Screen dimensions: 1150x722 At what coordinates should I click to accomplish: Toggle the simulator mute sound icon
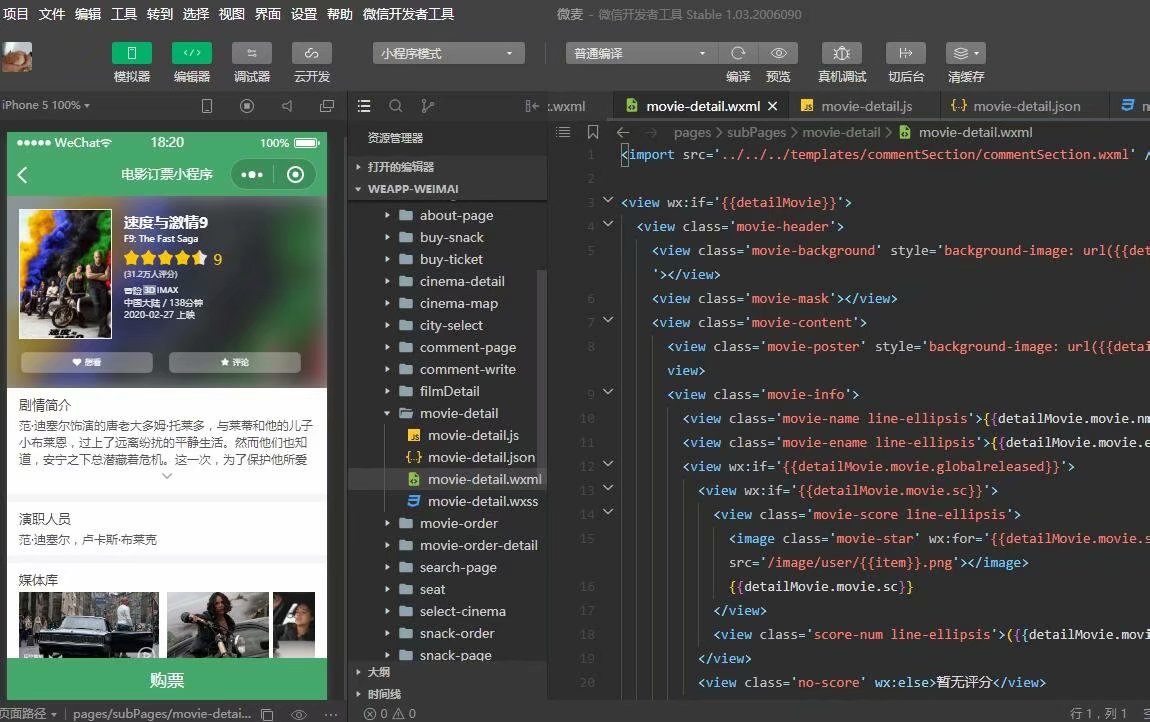point(287,106)
